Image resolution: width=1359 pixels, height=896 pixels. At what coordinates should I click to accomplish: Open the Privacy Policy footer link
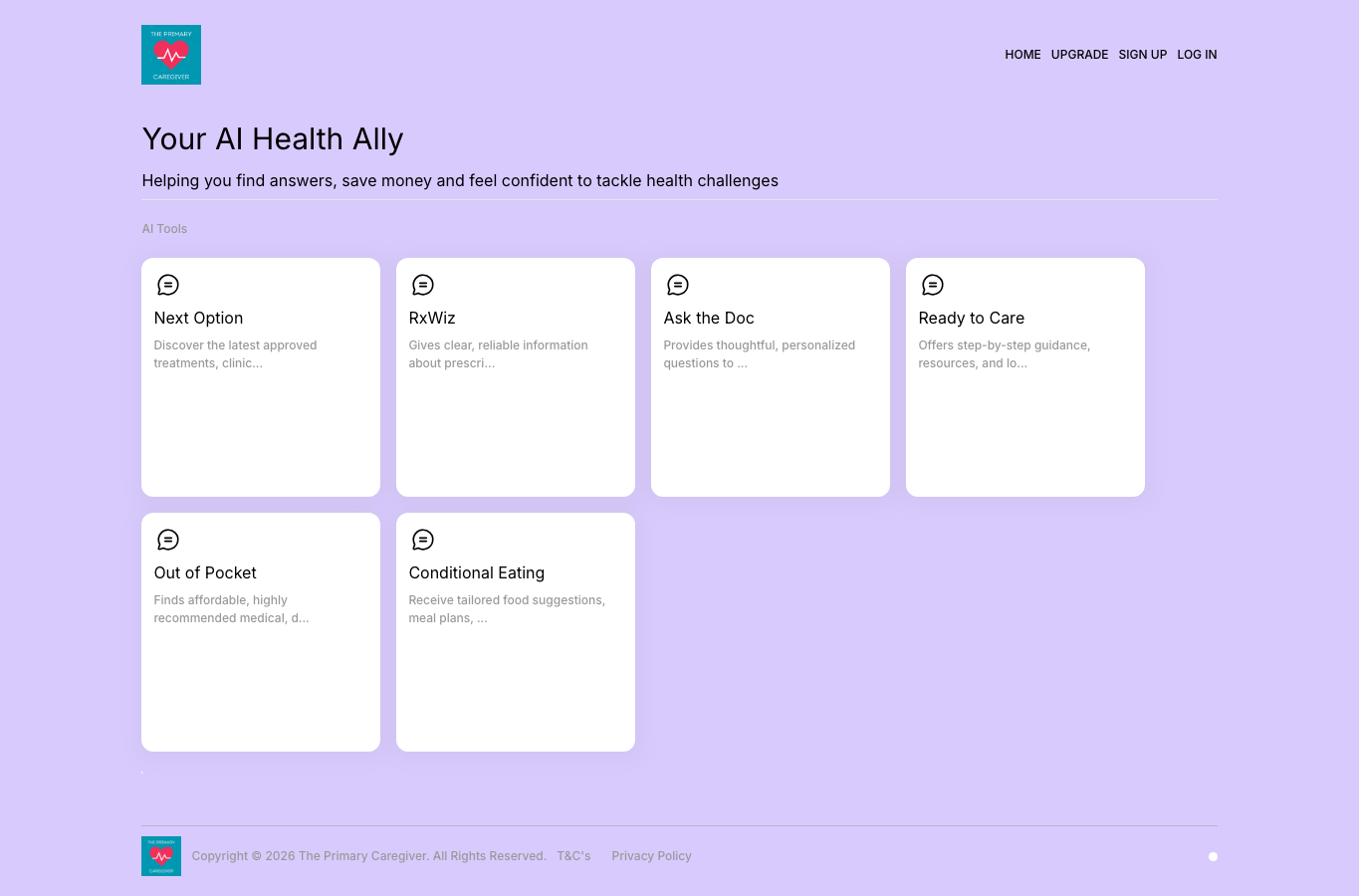(651, 856)
